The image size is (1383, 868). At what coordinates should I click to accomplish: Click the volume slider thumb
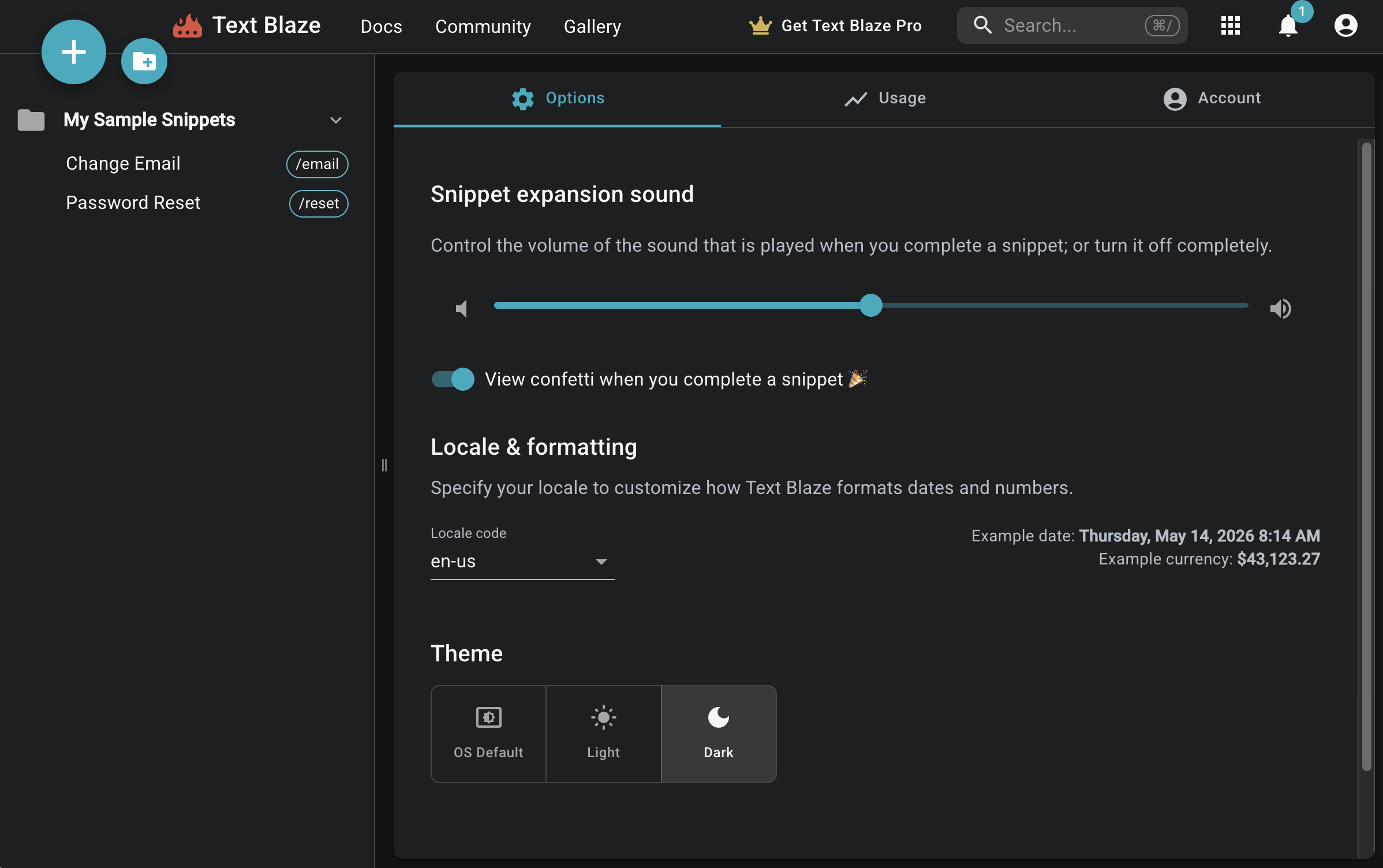(x=871, y=305)
